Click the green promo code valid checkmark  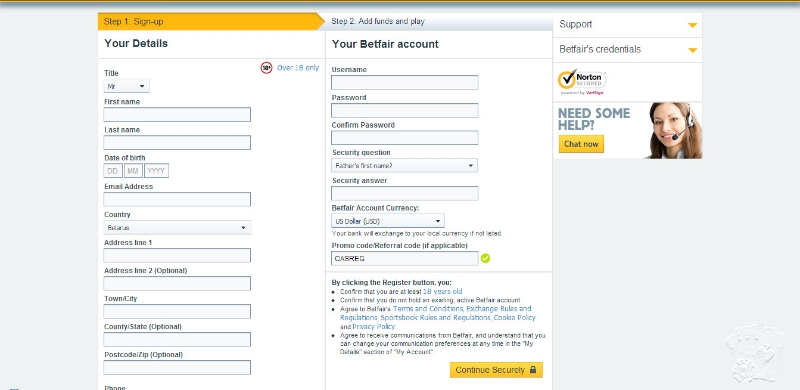pos(485,258)
